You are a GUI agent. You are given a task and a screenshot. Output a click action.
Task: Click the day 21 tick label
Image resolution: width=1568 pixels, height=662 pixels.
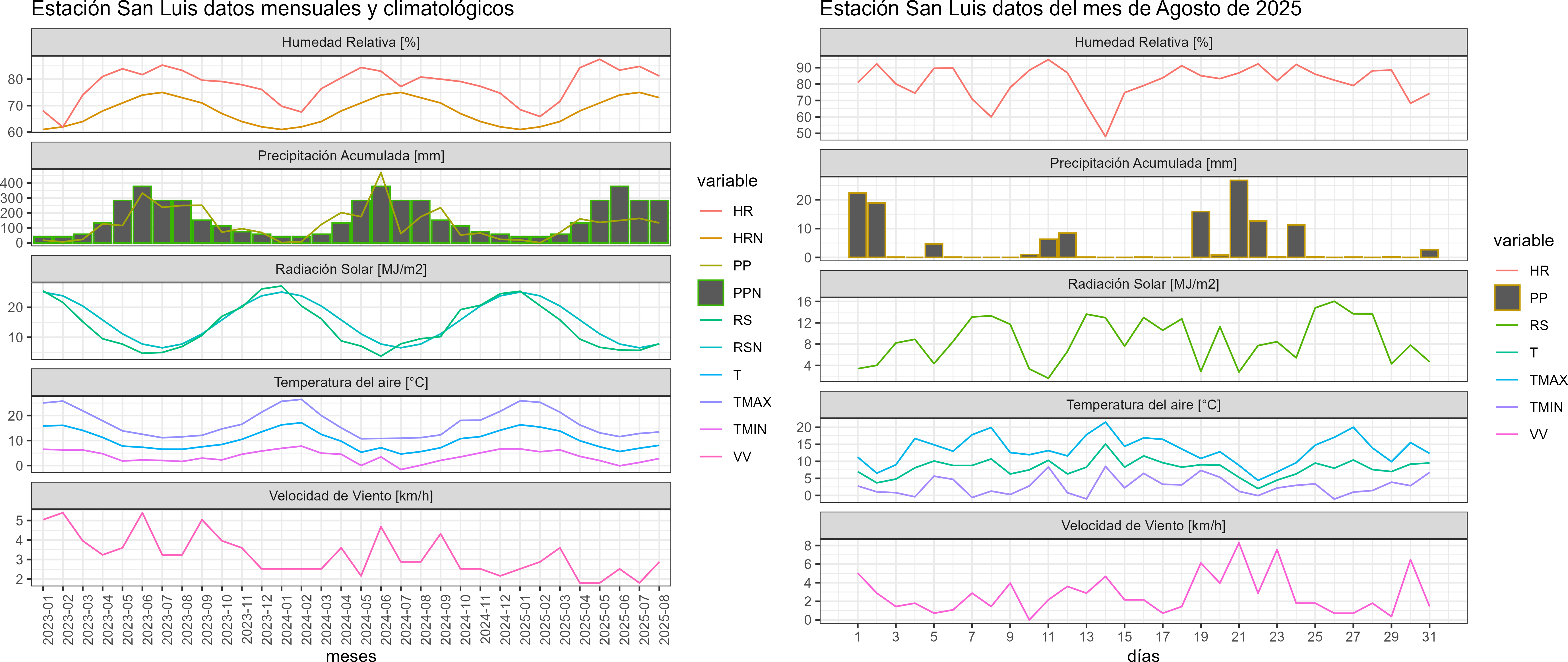[1238, 636]
